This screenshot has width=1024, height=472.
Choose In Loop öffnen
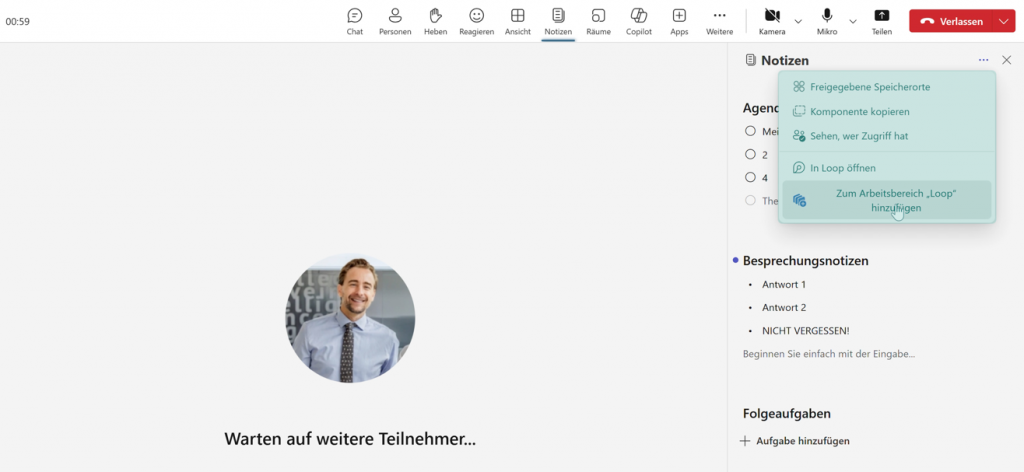click(887, 168)
